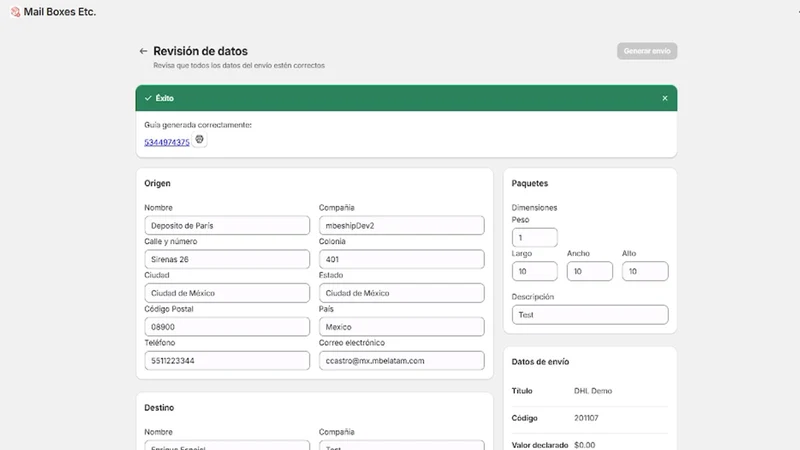This screenshot has height=450, width=800.
Task: Click the Dimensiones label in Paquetes
Action: [x=534, y=208]
